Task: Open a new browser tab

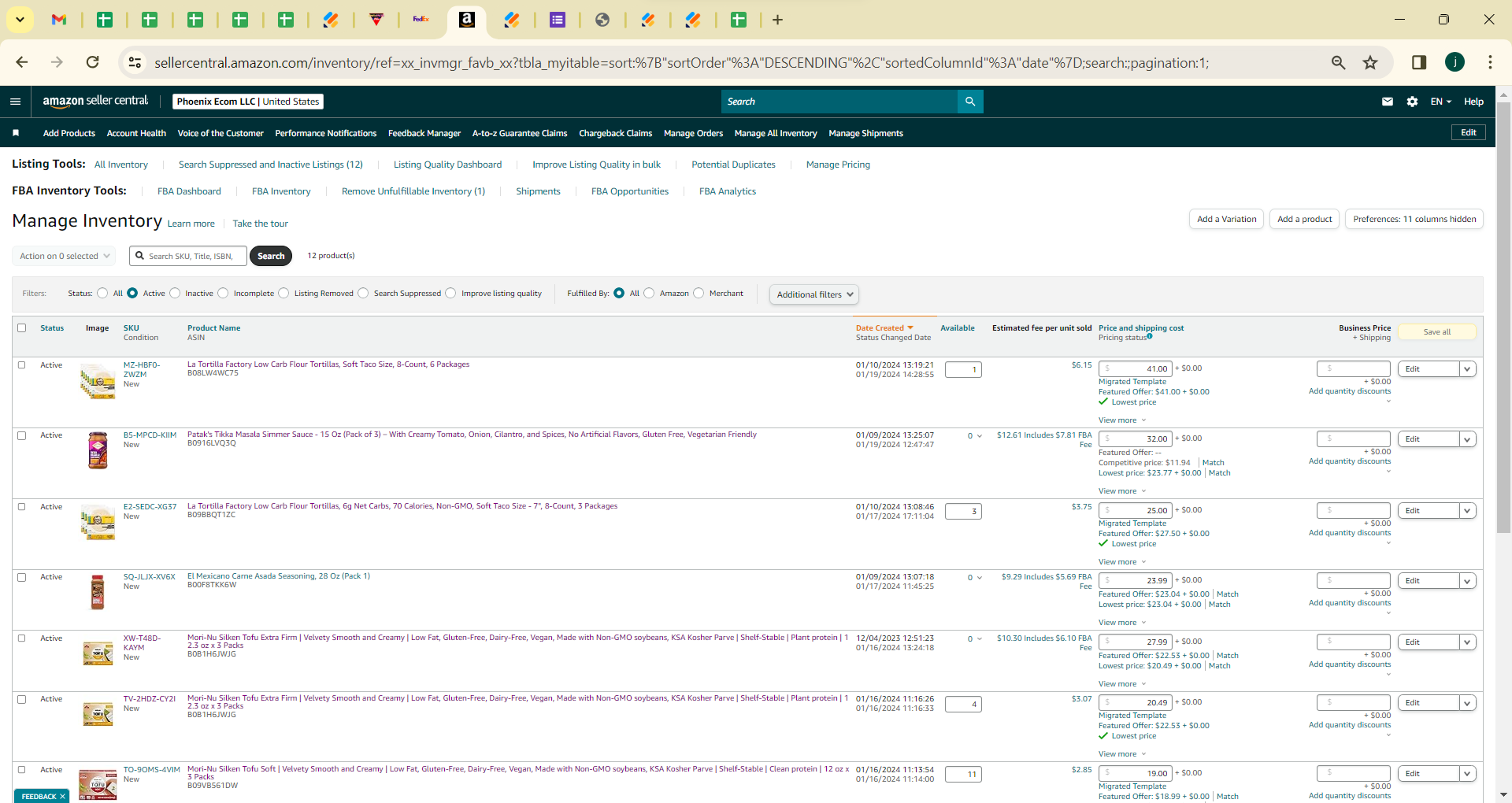Action: pos(777,20)
